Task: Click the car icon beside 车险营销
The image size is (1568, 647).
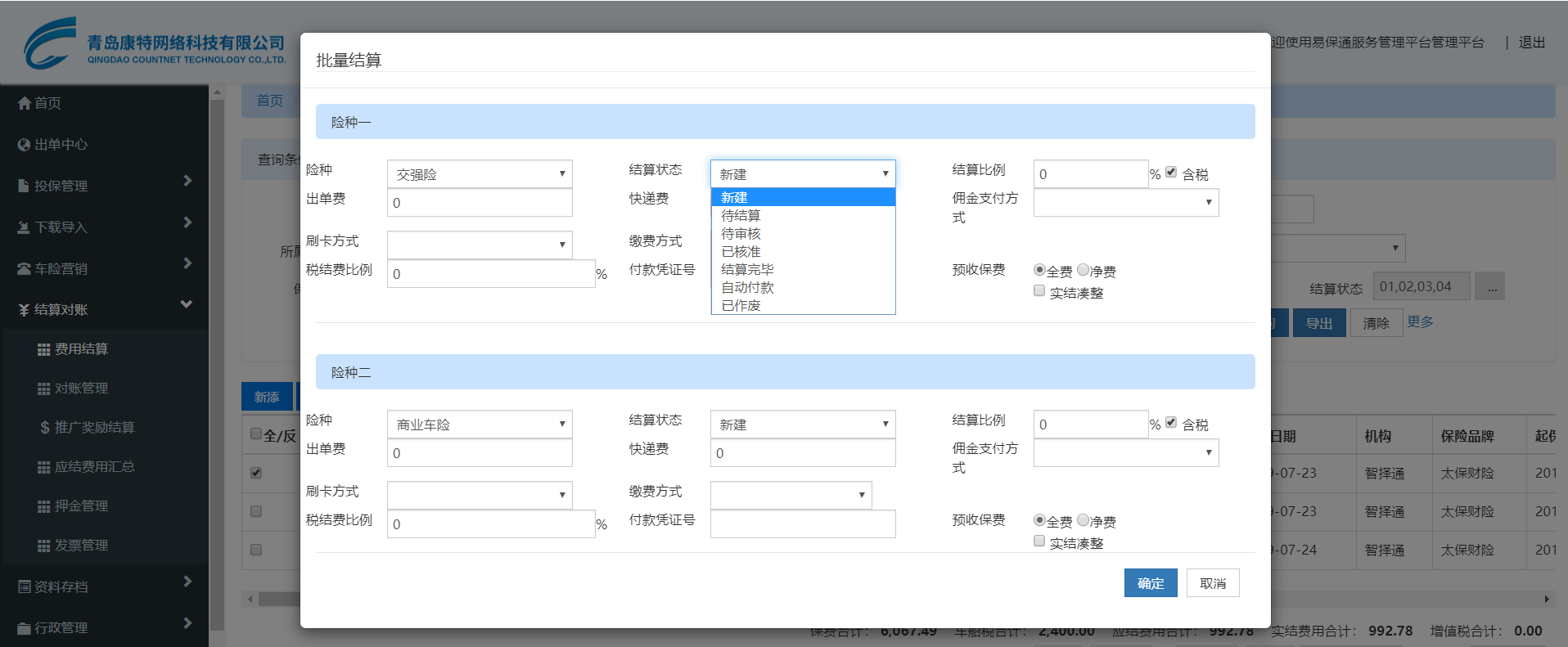Action: pyautogui.click(x=25, y=269)
